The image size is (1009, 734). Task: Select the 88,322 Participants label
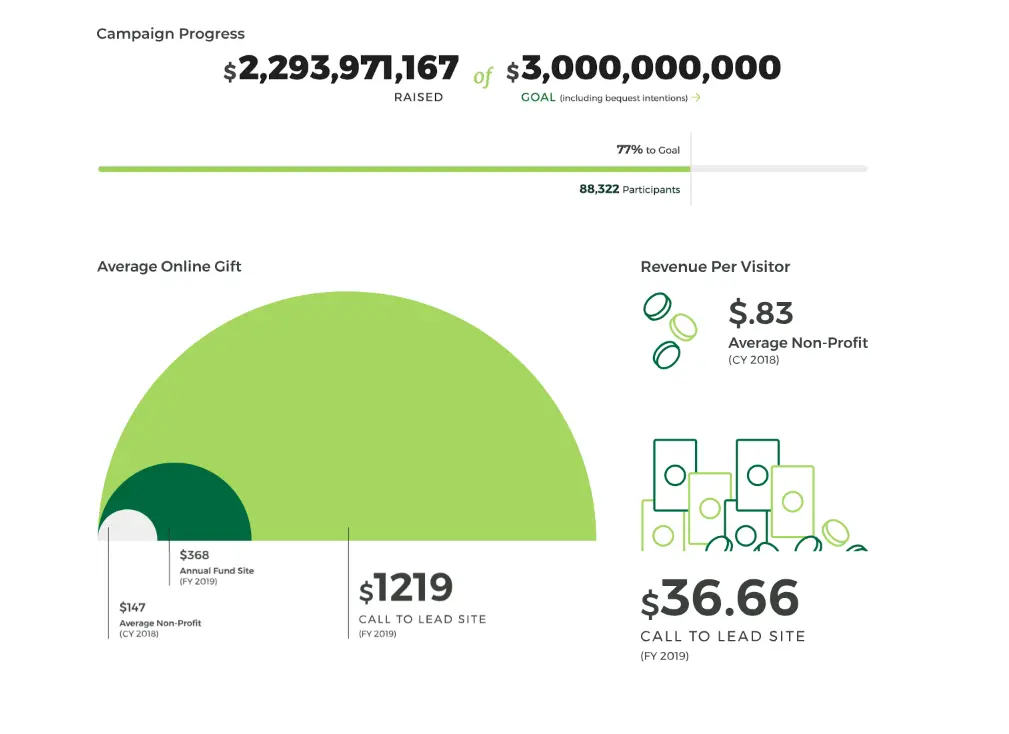pos(629,189)
